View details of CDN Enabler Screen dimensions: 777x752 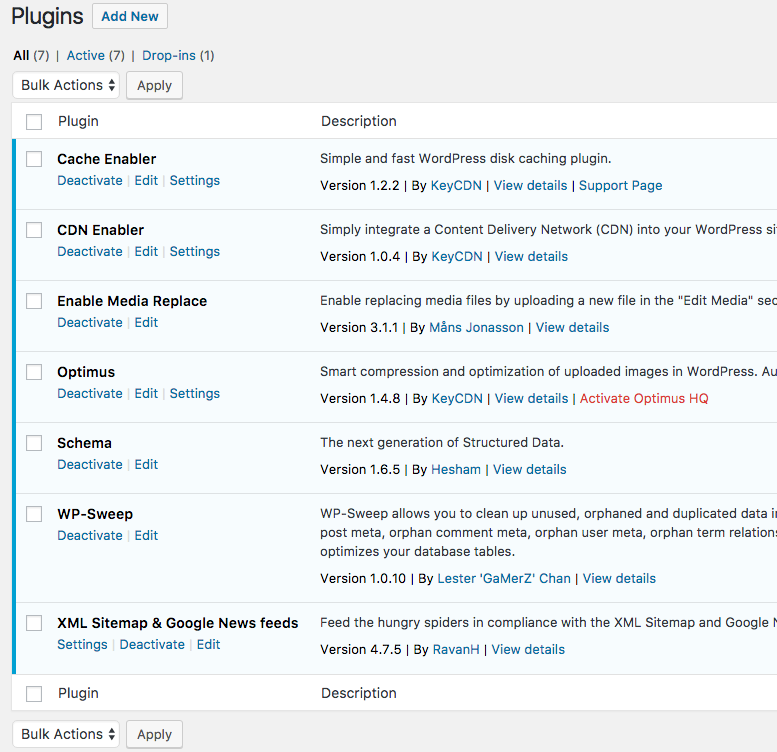[531, 257]
